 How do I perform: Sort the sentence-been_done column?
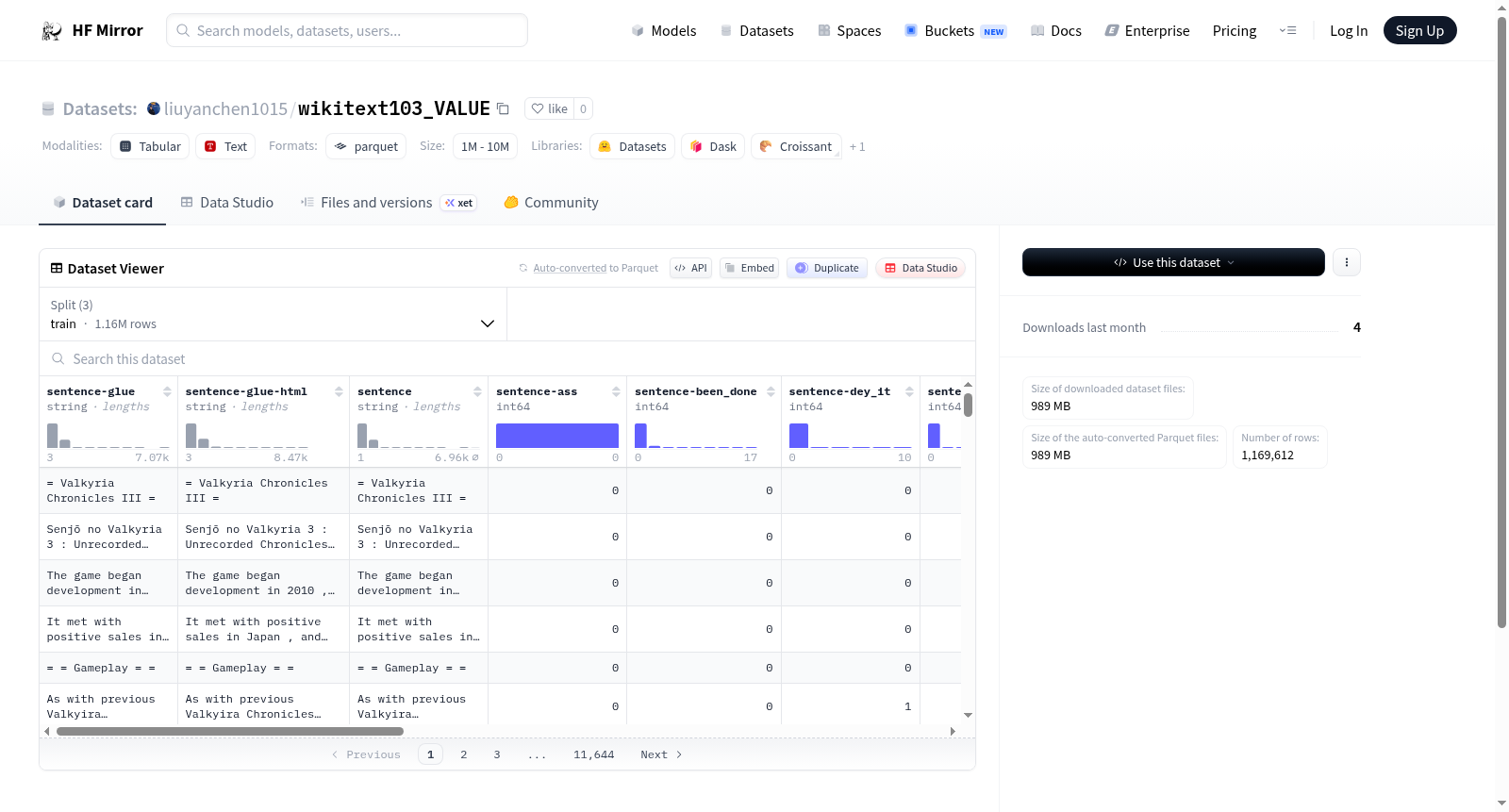(771, 391)
